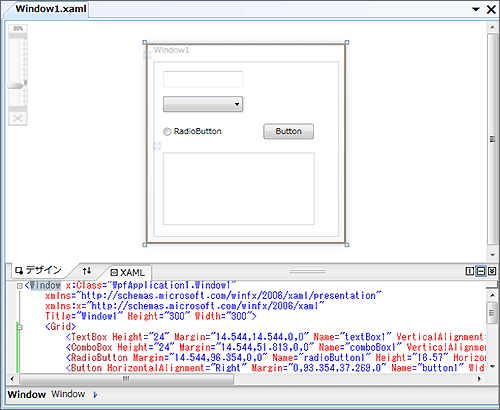Collapse the Grid element in XAML
The height and width of the screenshot is (410, 500).
coord(20,327)
